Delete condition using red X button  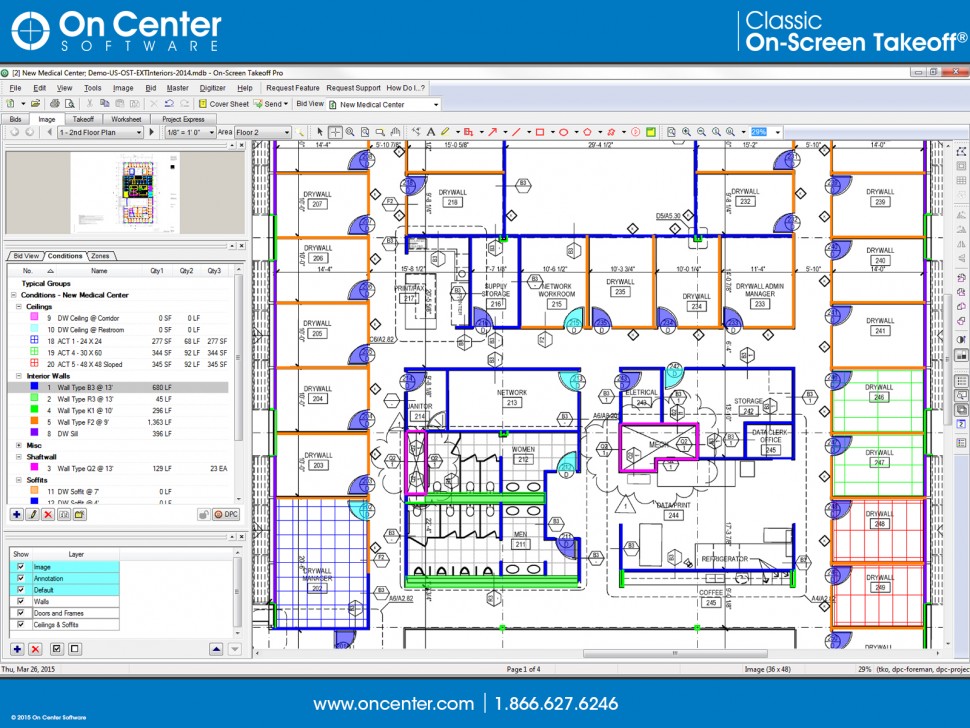coord(48,515)
